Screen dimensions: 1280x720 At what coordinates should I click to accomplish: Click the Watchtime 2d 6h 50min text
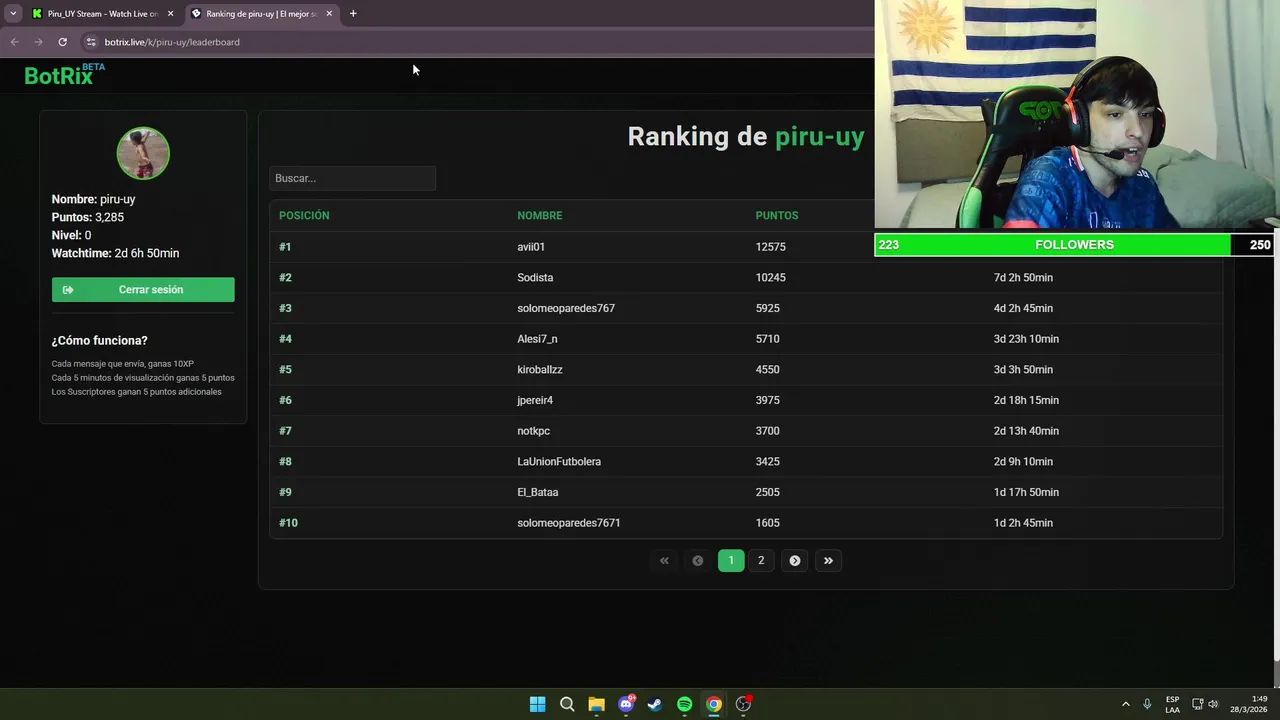pyautogui.click(x=116, y=254)
